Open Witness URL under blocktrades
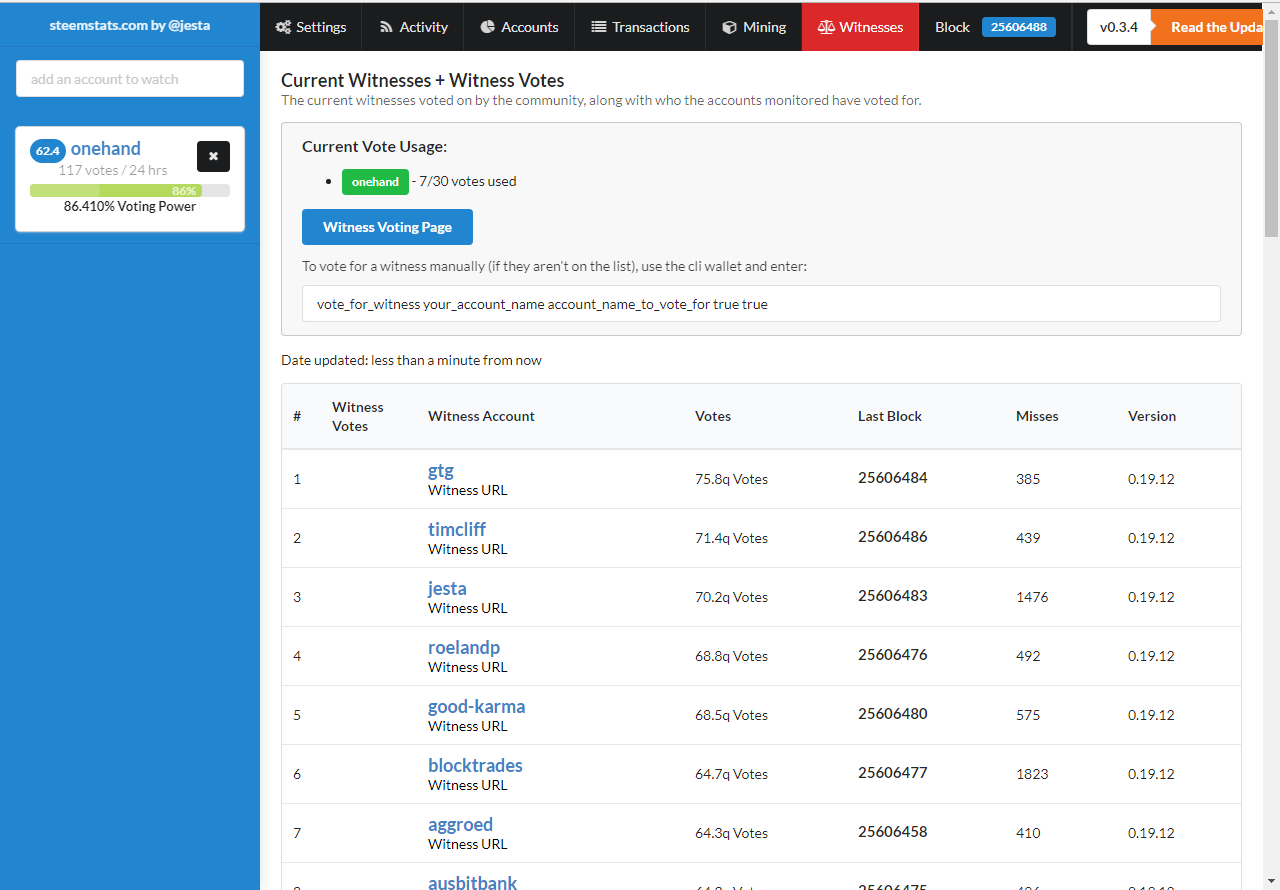This screenshot has height=890, width=1280. tap(467, 785)
